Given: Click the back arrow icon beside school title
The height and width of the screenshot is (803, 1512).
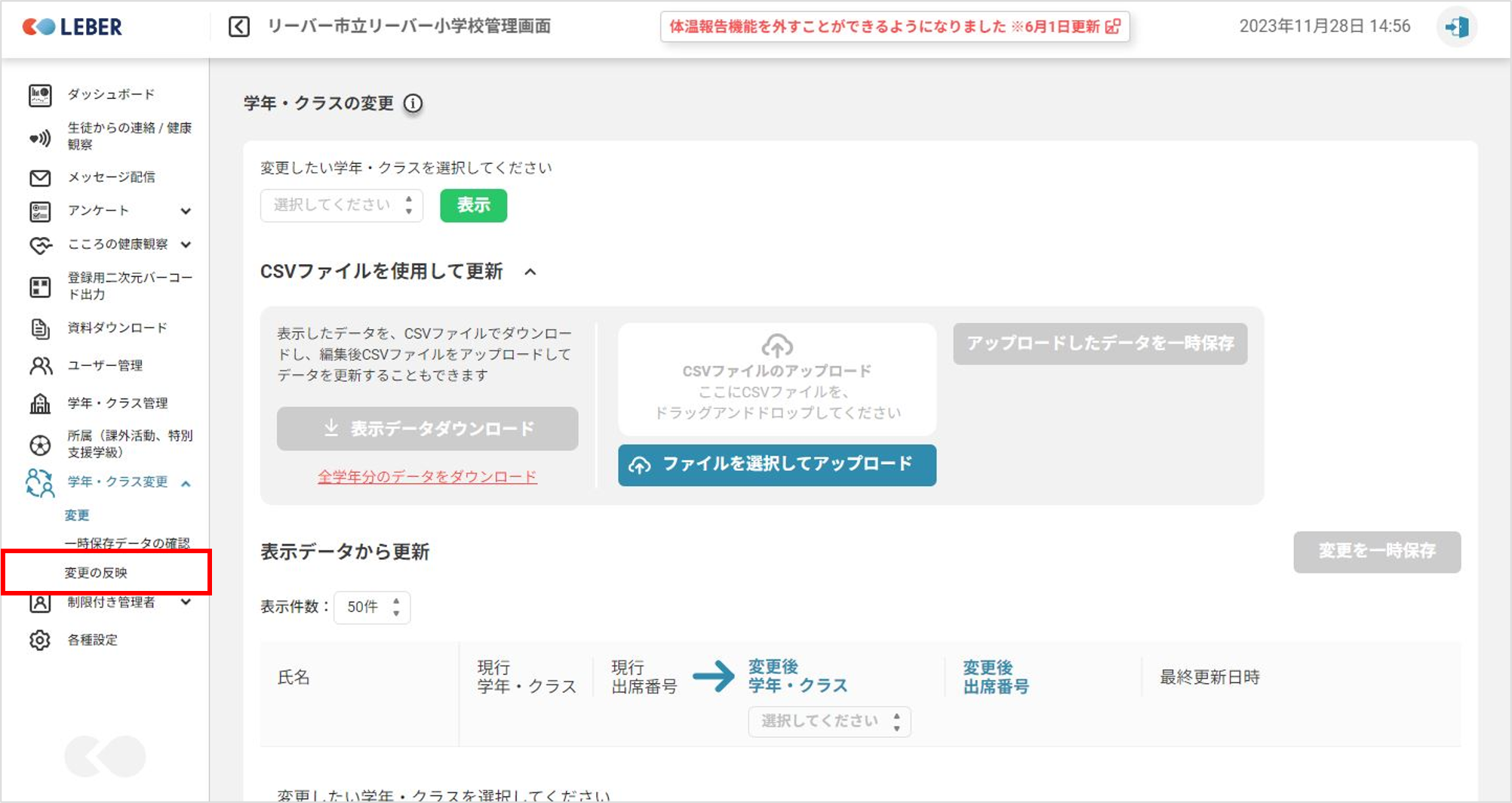Looking at the screenshot, I should tap(239, 27).
